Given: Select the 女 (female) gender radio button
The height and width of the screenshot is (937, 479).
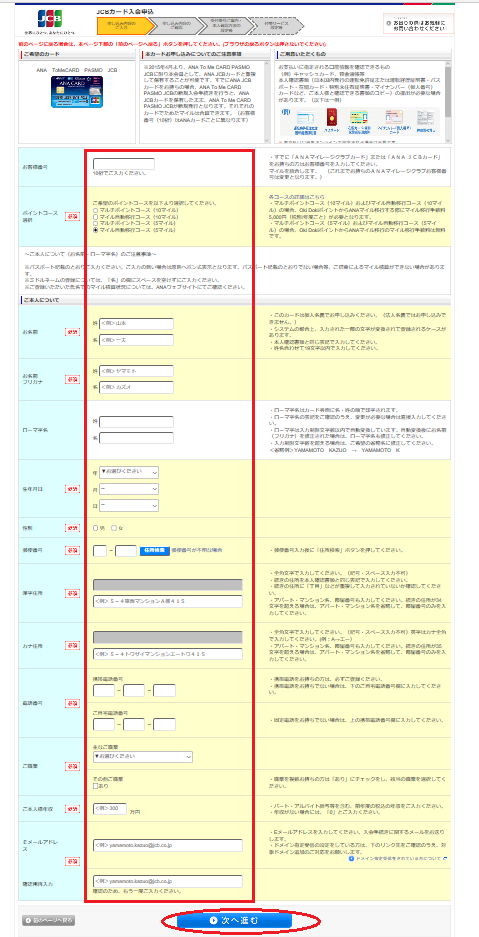Looking at the screenshot, I should pos(113,528).
